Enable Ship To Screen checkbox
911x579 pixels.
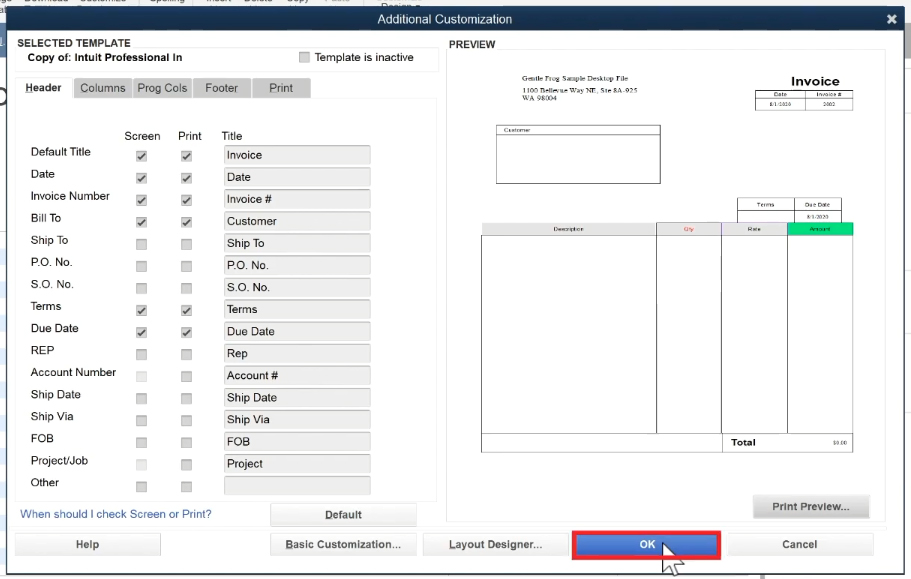141,244
